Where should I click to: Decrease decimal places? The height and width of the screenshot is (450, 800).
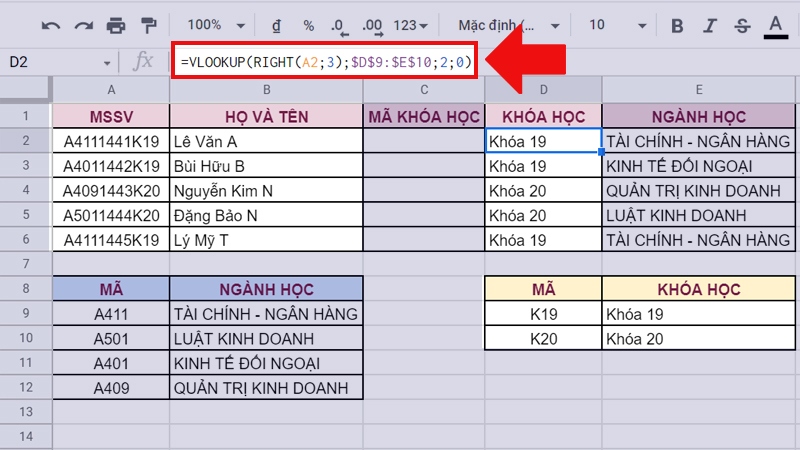340,25
